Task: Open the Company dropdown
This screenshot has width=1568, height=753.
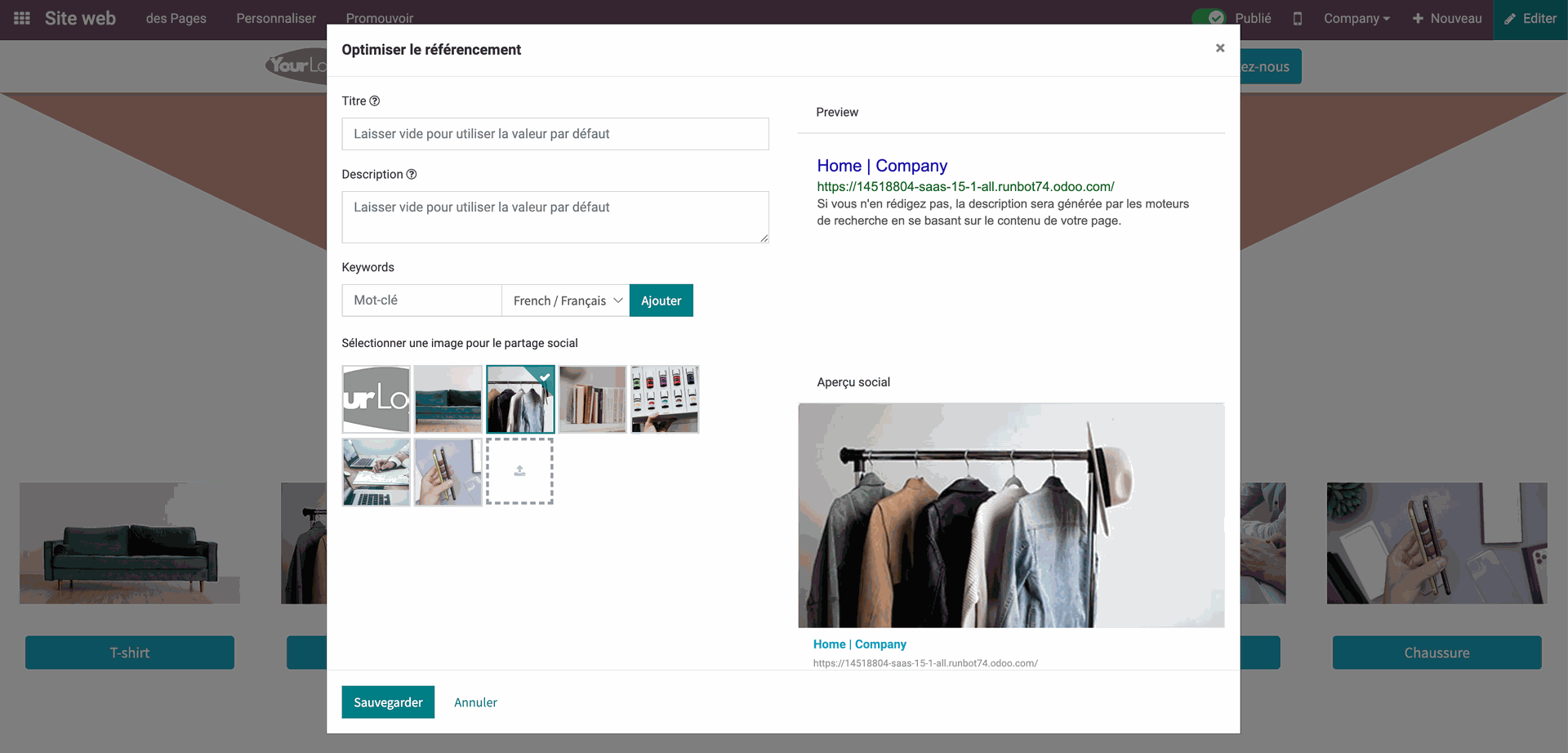Action: click(1356, 18)
